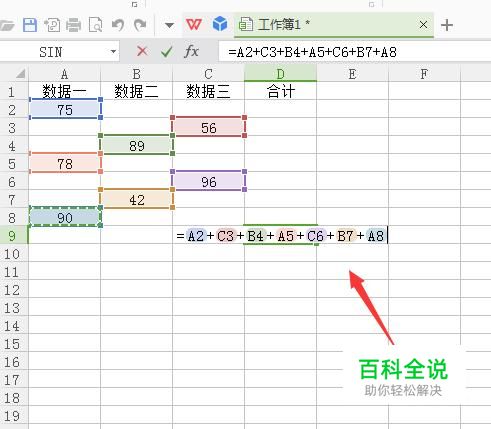491x429 pixels.
Task: Add a new tab with plus button
Action: click(447, 25)
